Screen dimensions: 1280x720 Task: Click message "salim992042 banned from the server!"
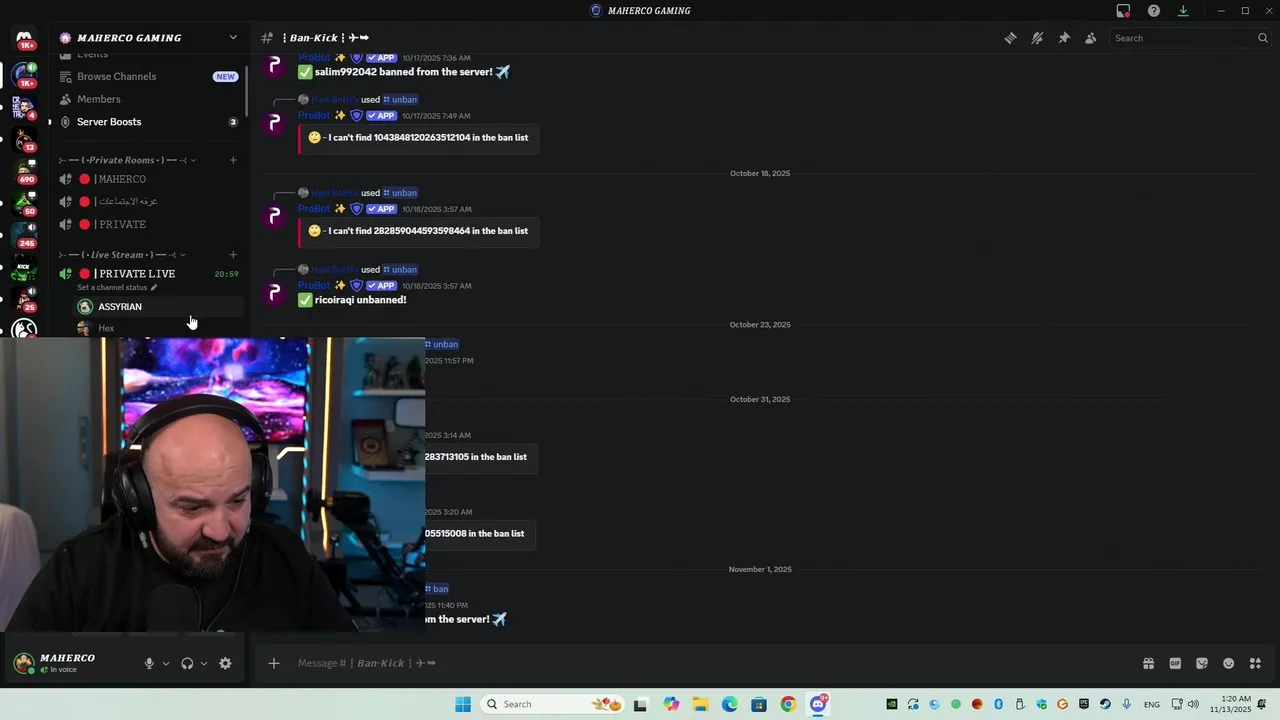[404, 72]
